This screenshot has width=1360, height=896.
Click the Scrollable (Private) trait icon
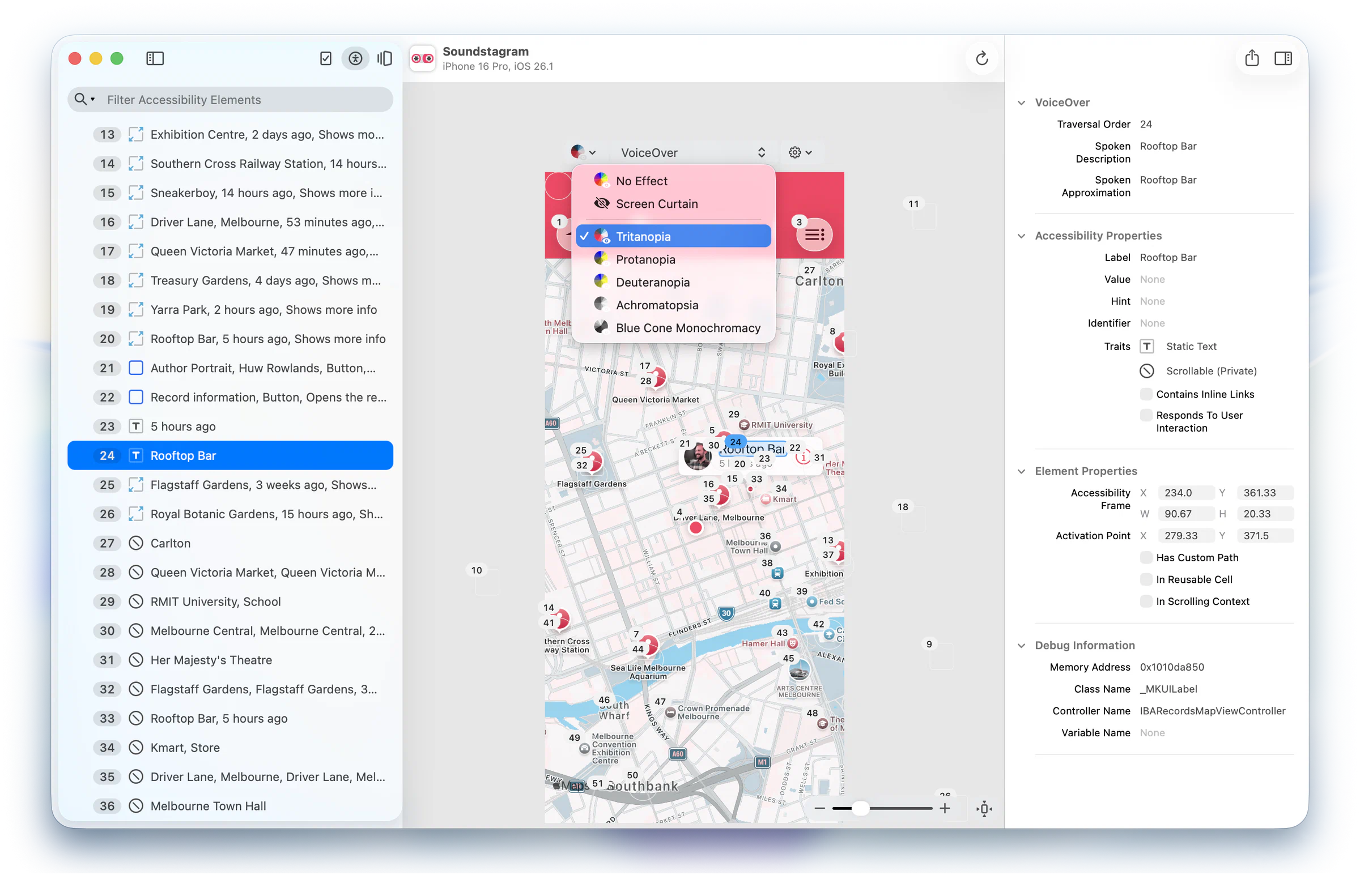click(1146, 371)
